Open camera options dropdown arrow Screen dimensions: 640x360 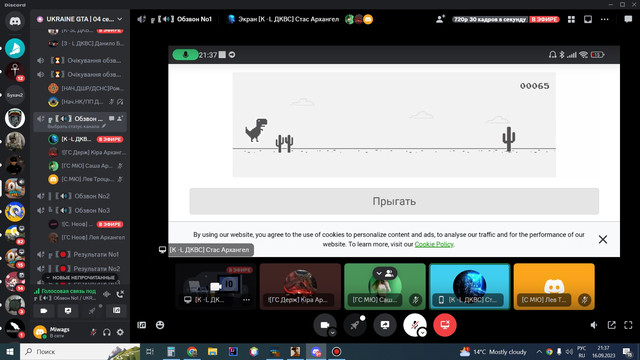(333, 333)
